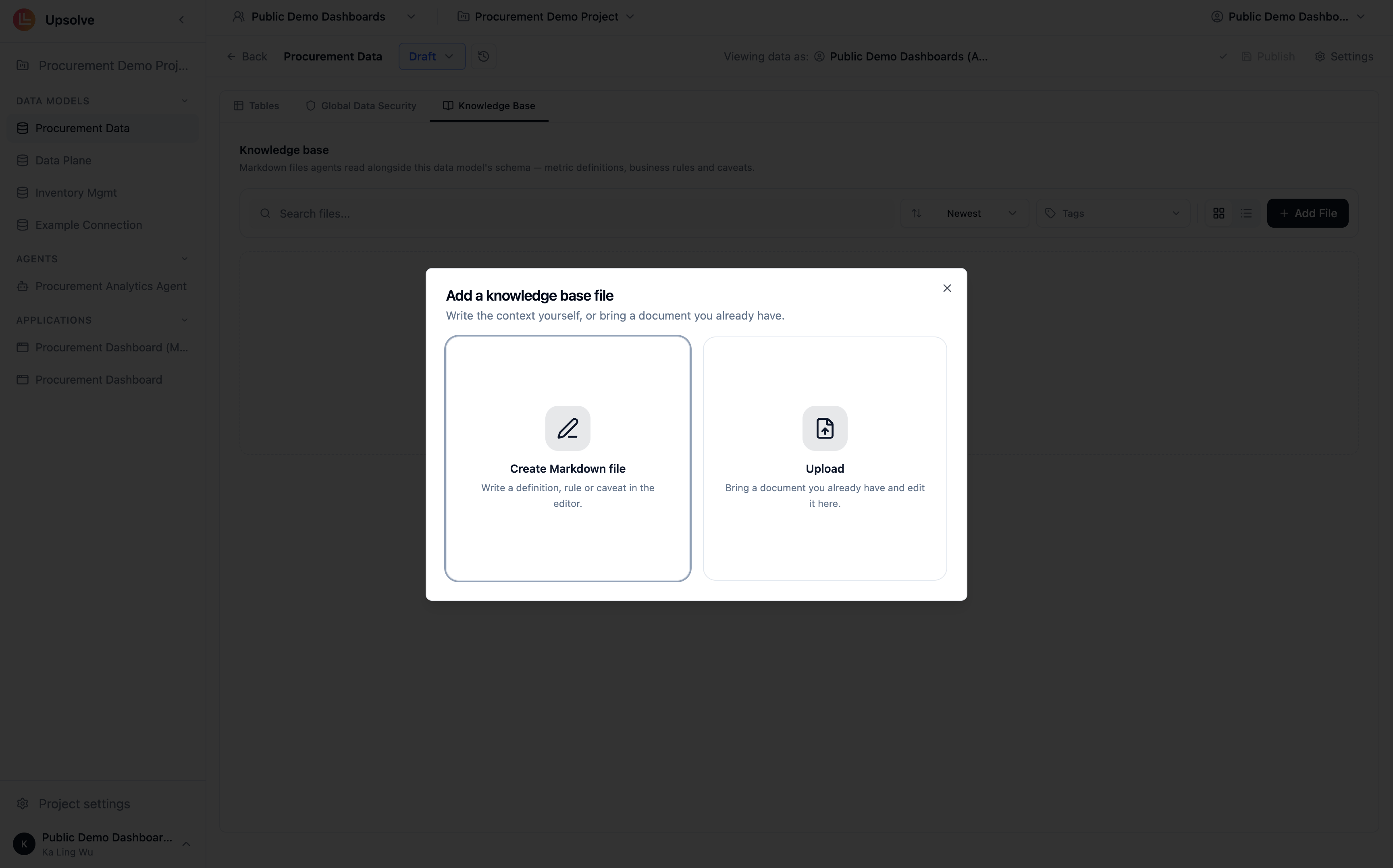Click the folder icon beside Procurement Demo Project
Screen dimensions: 1393x868
pyautogui.click(x=463, y=17)
